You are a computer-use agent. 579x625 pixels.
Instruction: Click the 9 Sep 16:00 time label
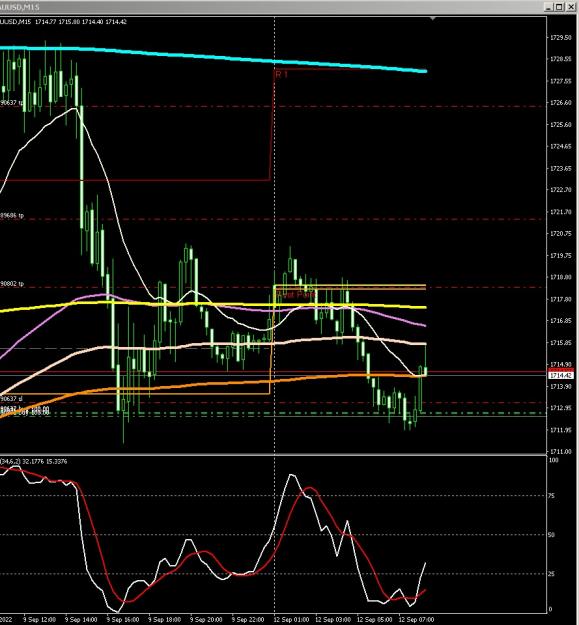[123, 620]
